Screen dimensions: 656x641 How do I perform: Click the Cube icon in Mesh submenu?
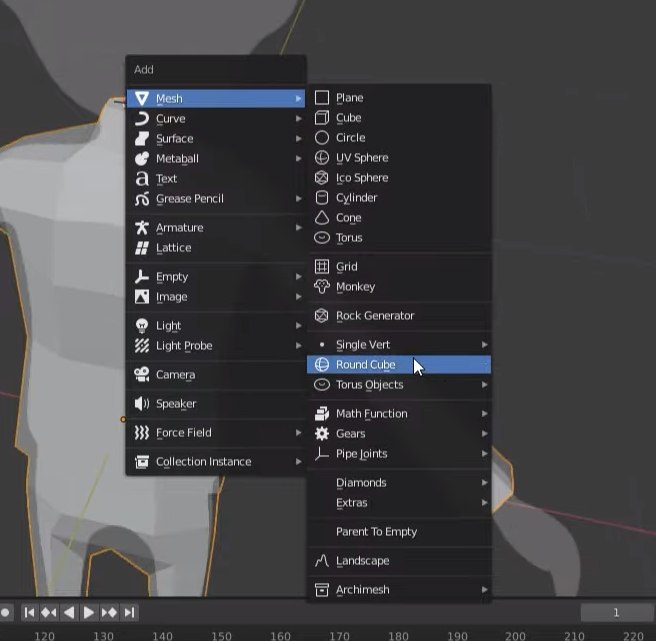pos(322,118)
